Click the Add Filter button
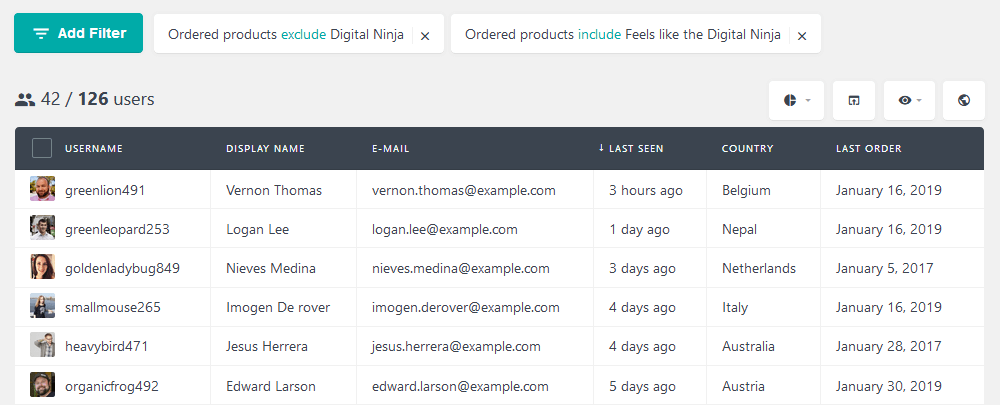This screenshot has width=1000, height=405. click(78, 33)
